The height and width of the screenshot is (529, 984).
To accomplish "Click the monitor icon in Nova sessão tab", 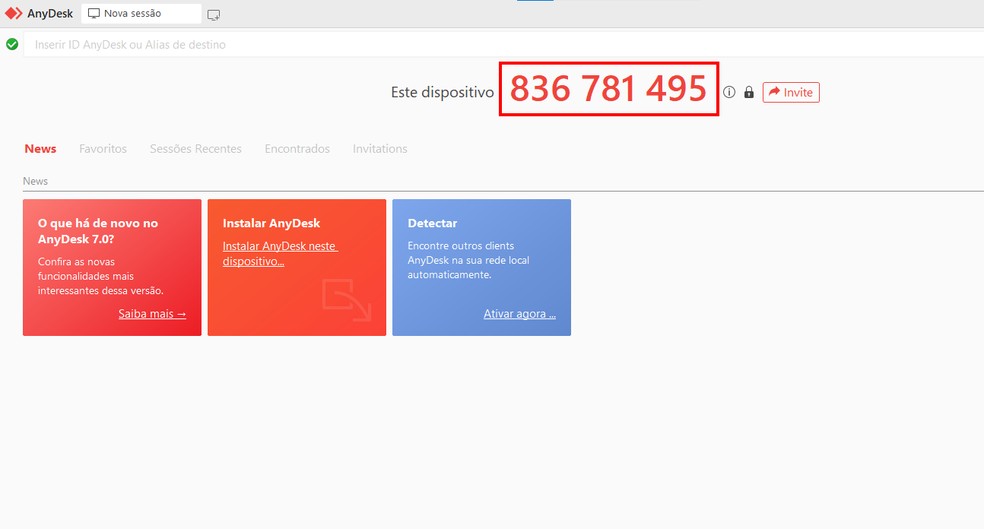I will point(94,13).
